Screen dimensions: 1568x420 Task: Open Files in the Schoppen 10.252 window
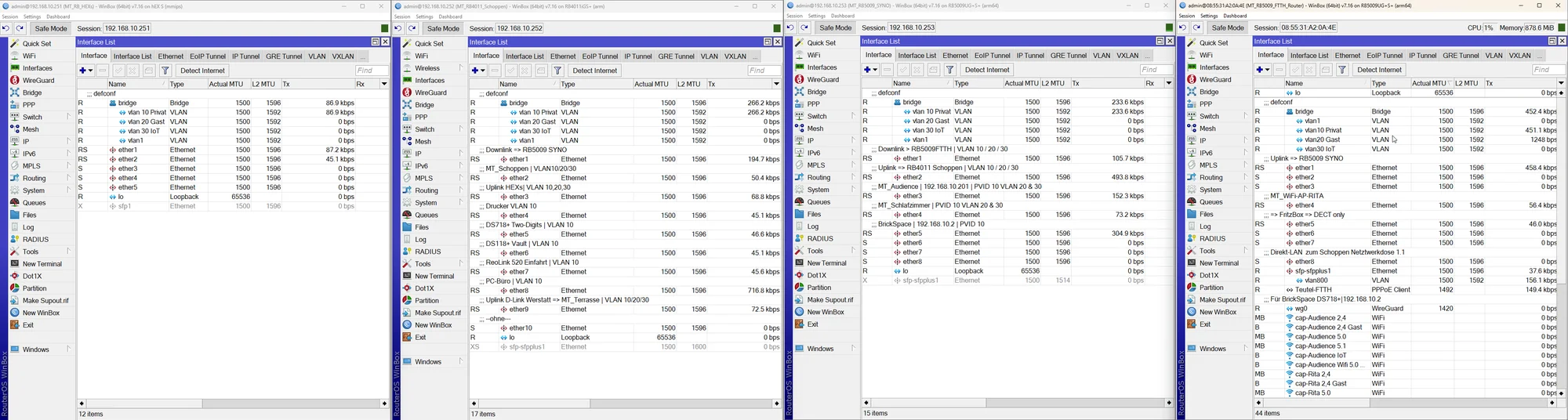[422, 227]
